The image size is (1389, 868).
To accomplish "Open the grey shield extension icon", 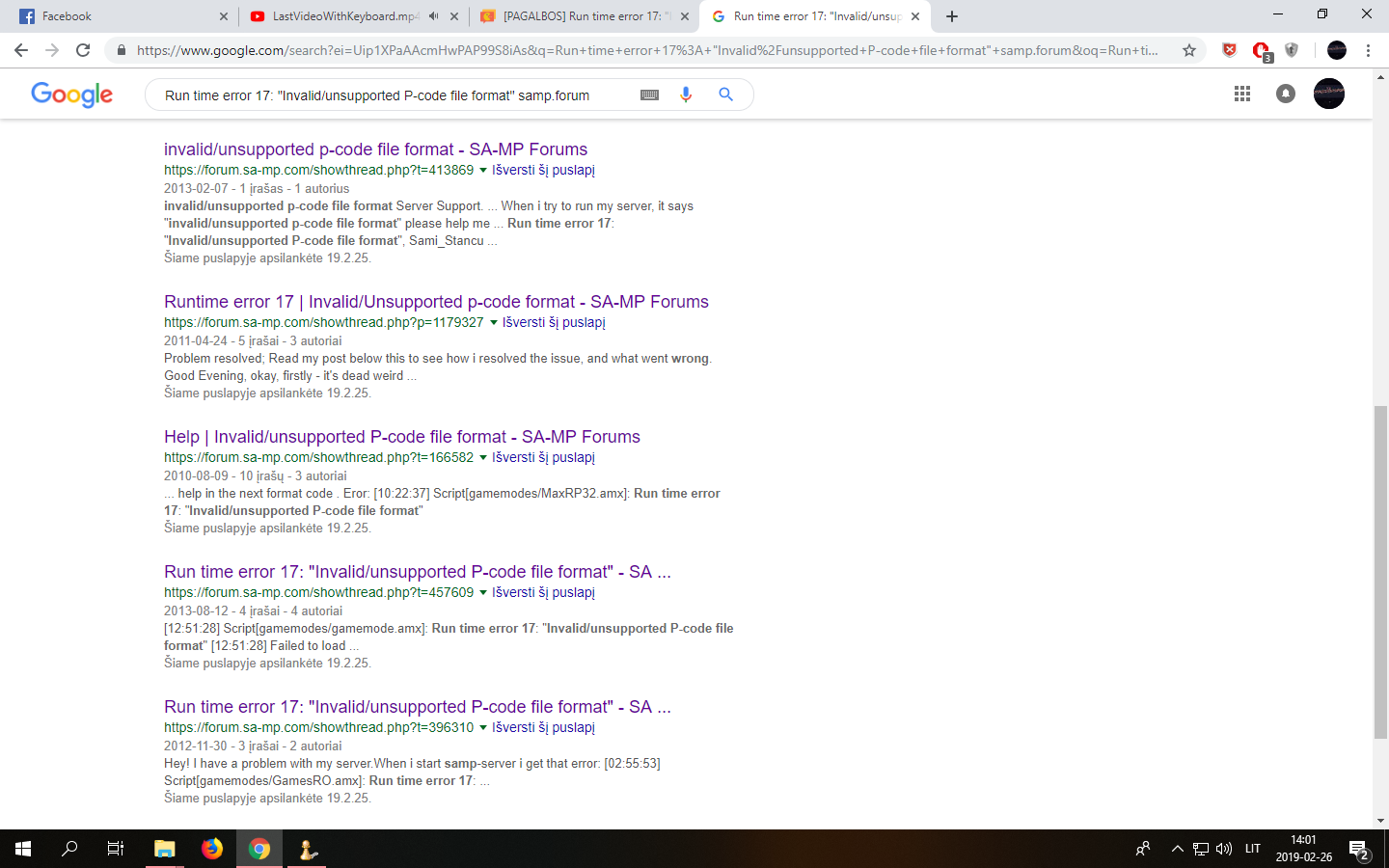I will (1292, 50).
